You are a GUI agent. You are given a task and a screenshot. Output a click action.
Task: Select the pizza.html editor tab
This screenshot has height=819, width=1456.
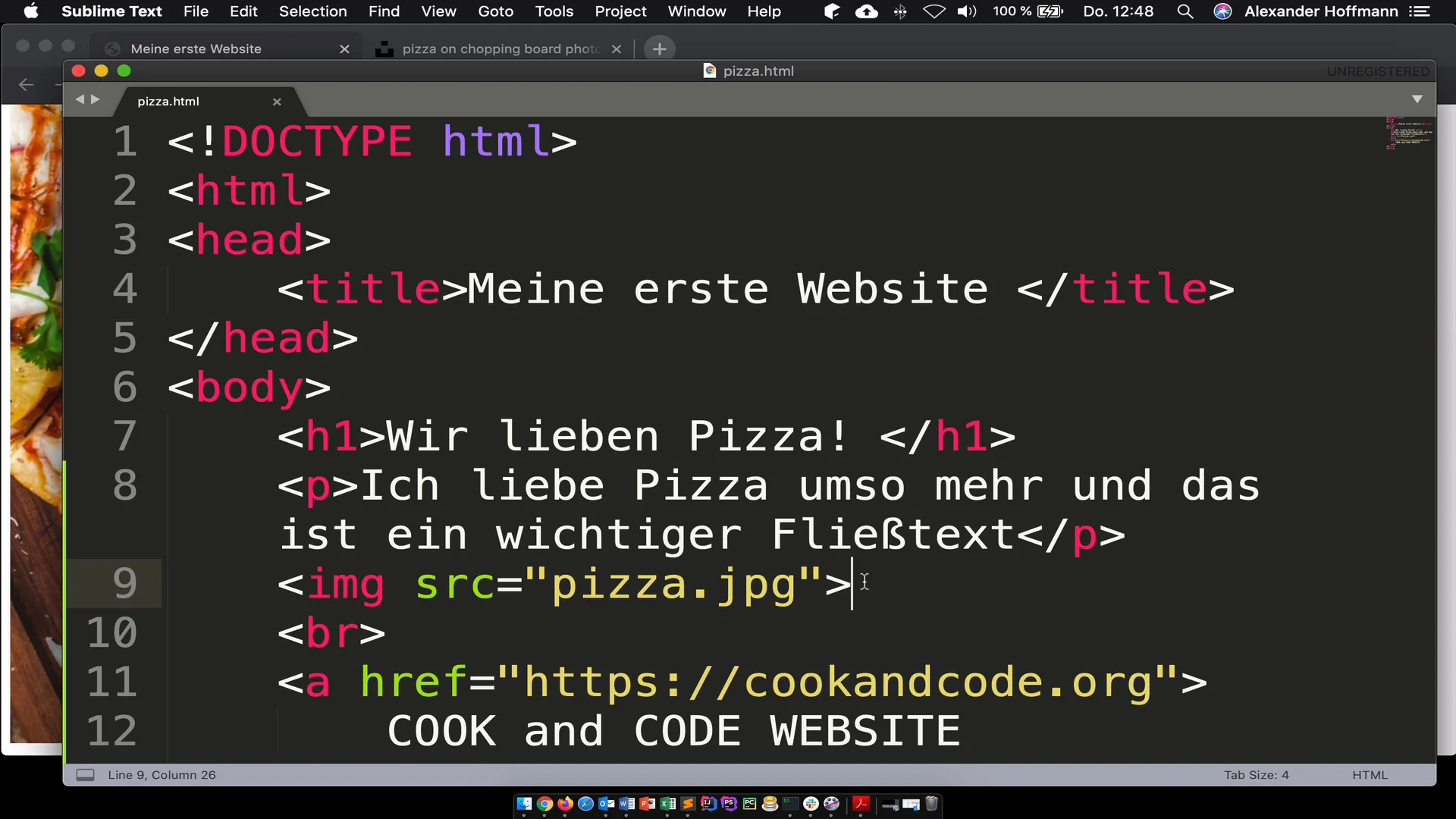(168, 101)
